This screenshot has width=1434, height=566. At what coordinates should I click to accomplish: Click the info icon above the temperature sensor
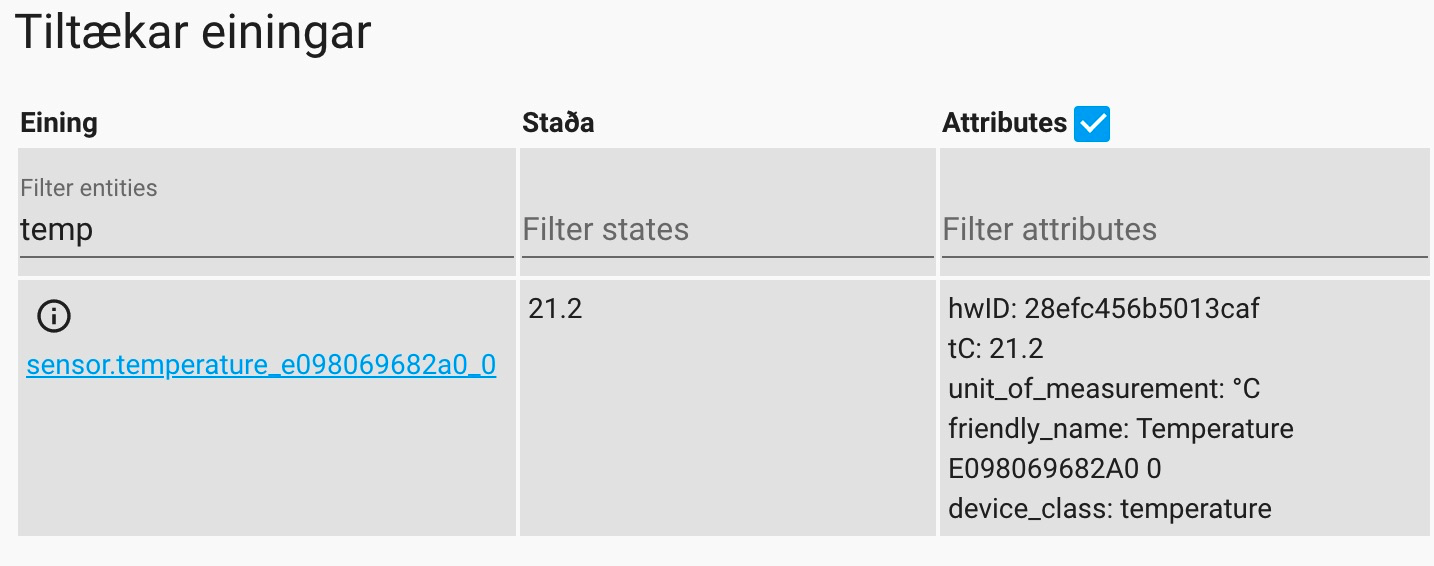tap(54, 316)
